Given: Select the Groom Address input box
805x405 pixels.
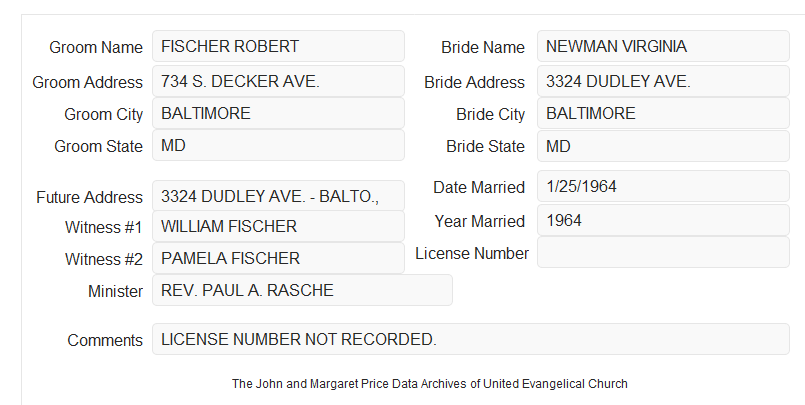Looking at the screenshot, I should [x=278, y=81].
